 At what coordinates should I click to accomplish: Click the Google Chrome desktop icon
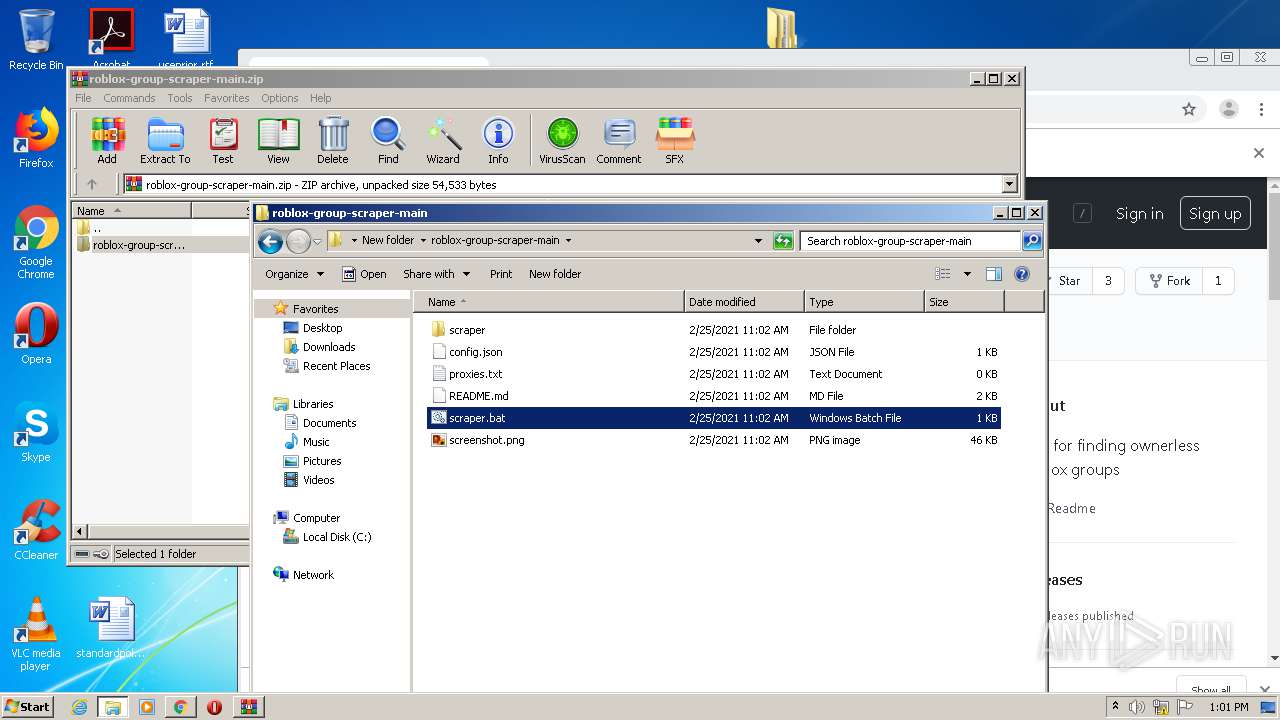(36, 243)
